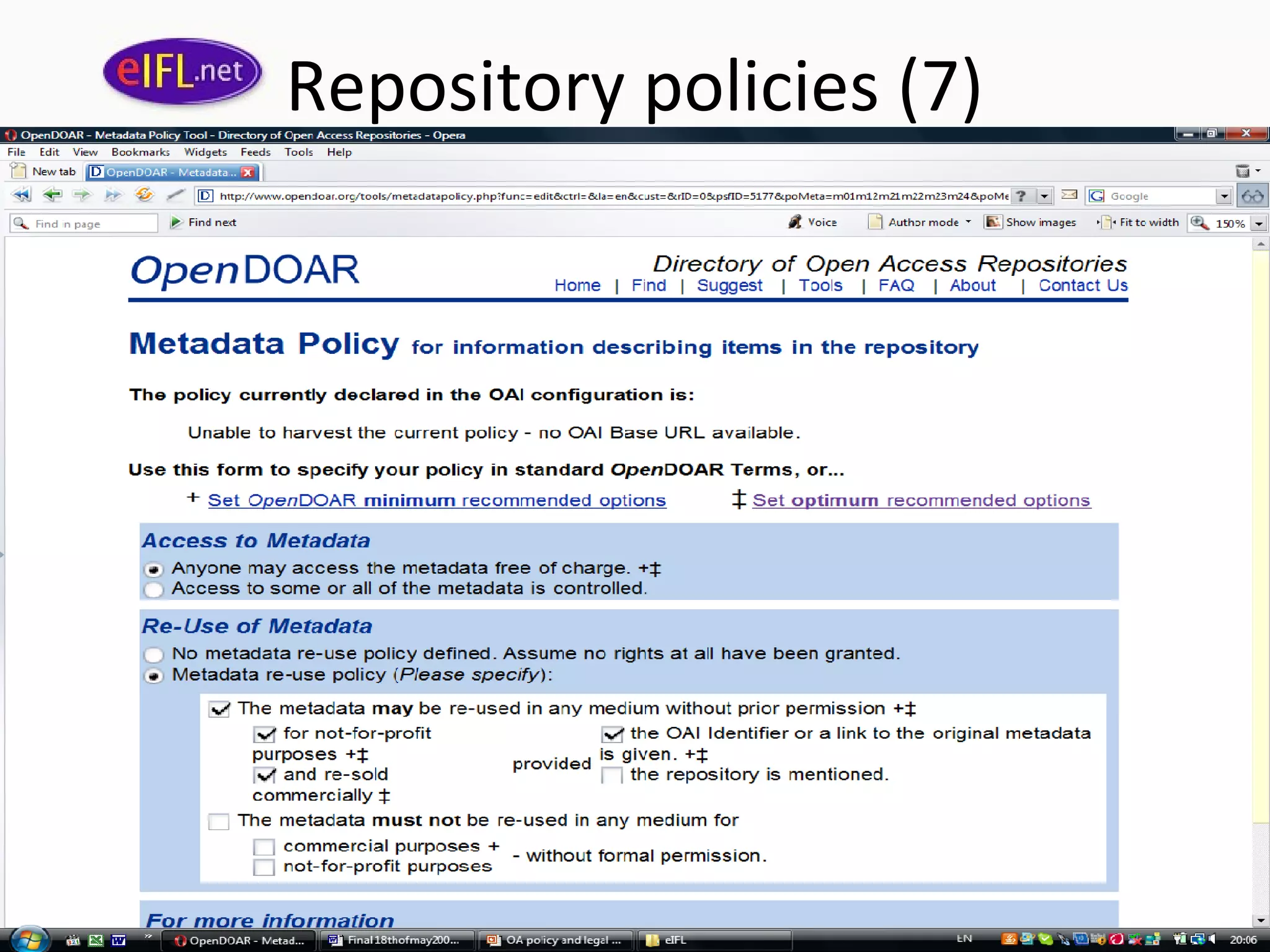Go to OpenDOAR Home link
The height and width of the screenshot is (952, 1270).
577,285
